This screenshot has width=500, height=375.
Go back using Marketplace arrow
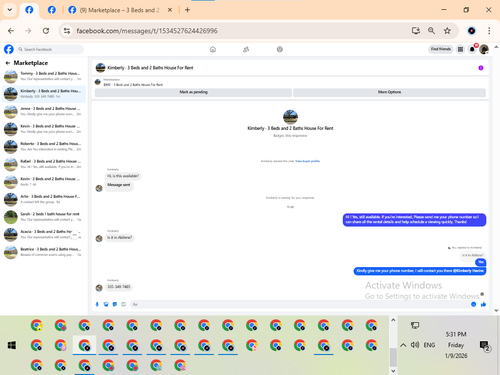click(8, 63)
